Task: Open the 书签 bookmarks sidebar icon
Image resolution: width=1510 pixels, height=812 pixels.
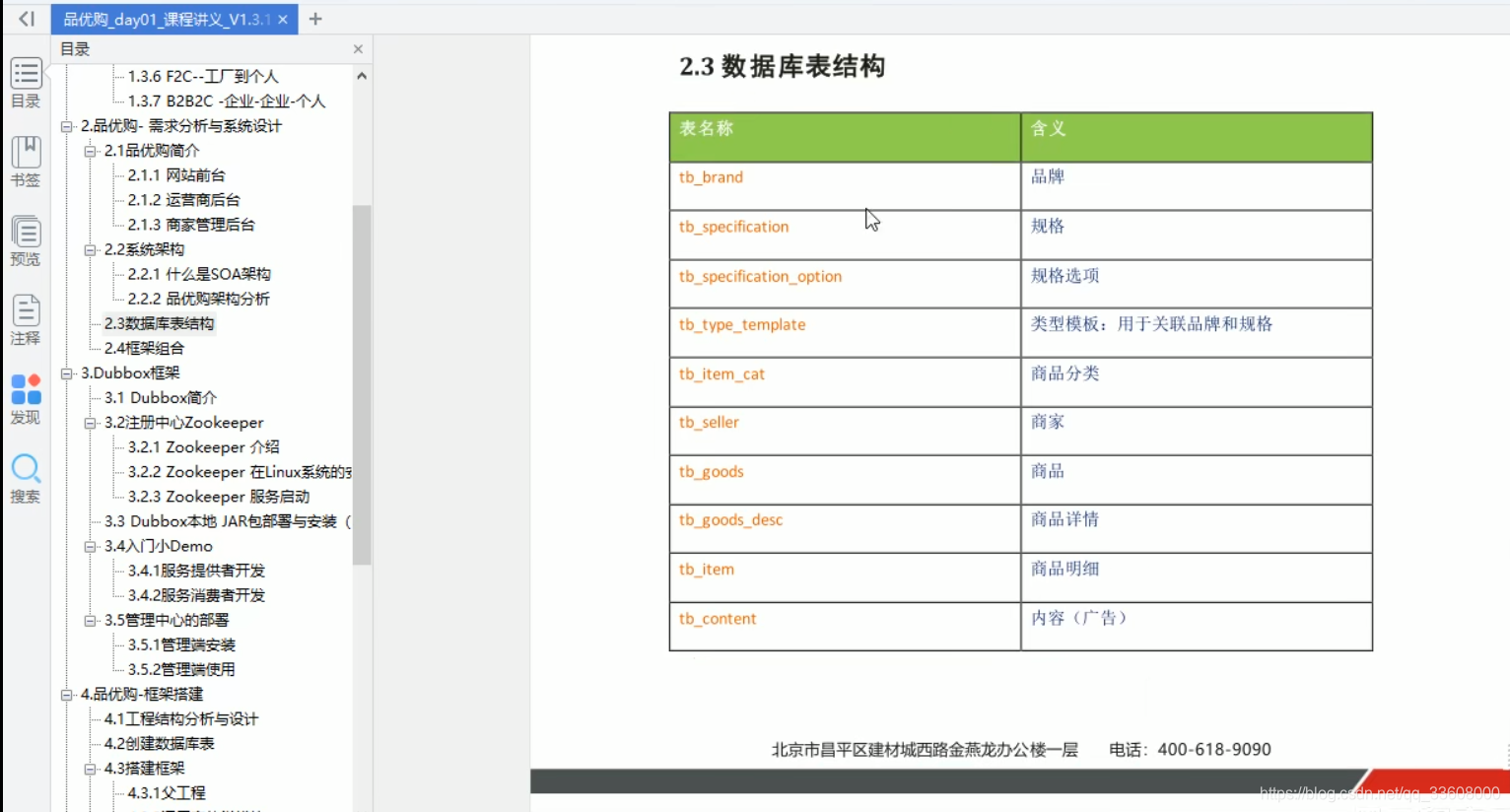Action: [x=26, y=162]
